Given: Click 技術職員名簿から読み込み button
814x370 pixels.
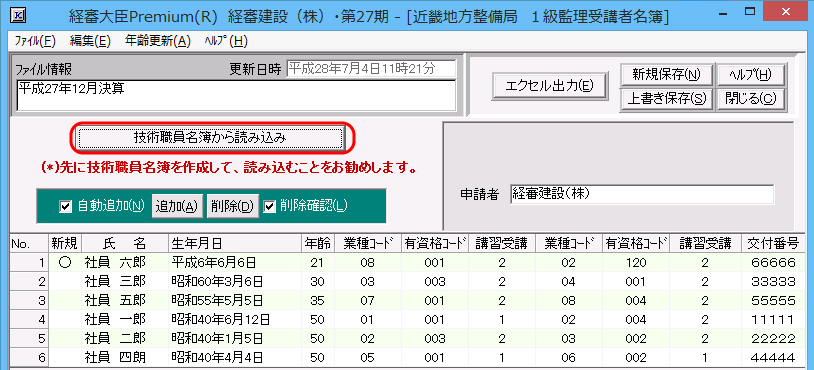Looking at the screenshot, I should (210, 138).
